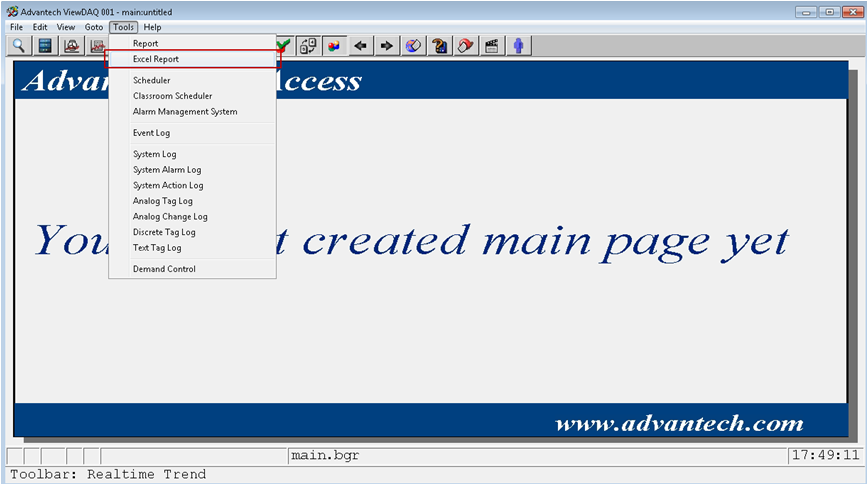
Task: Click the ViewDAQ title bar app icon
Action: point(12,12)
